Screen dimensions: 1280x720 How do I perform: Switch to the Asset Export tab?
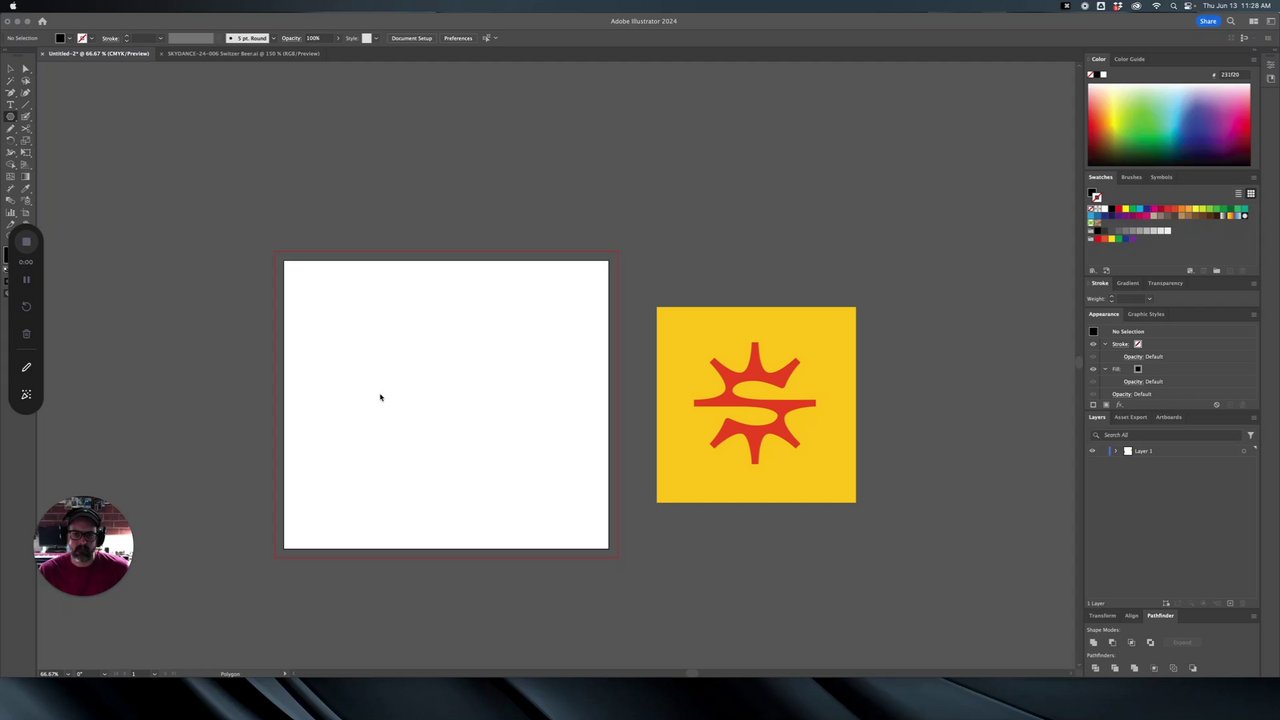(1131, 417)
